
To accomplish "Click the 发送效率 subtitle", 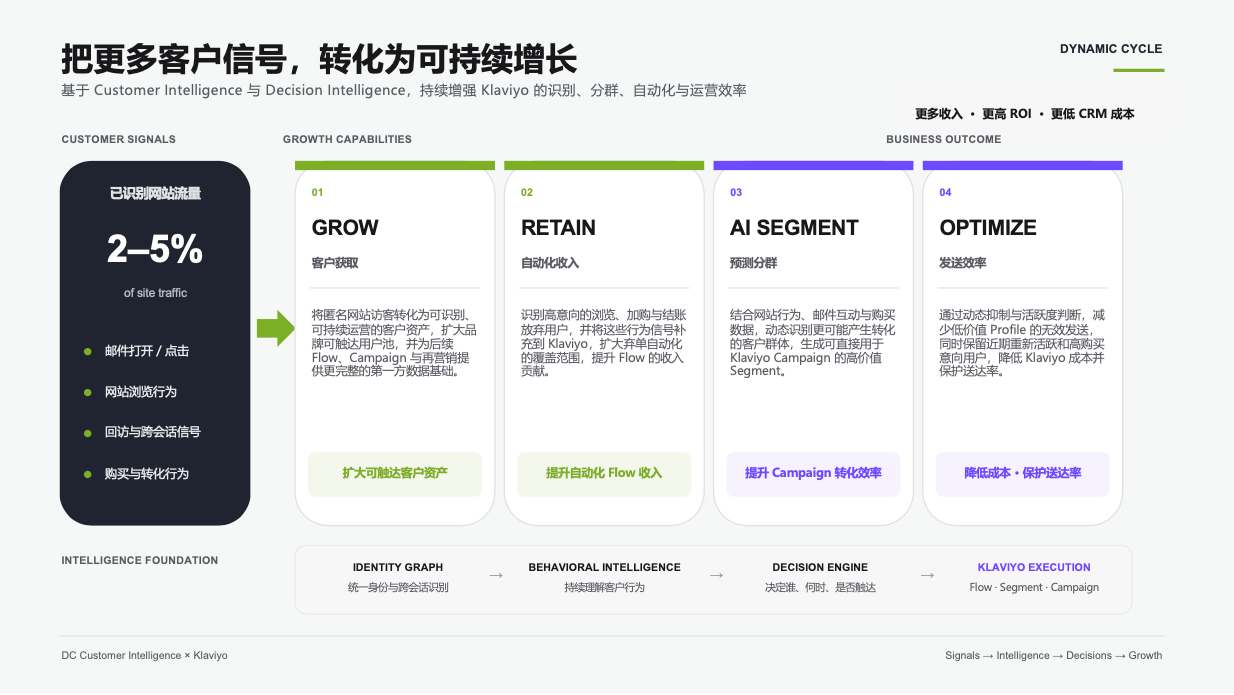I will click(x=963, y=263).
